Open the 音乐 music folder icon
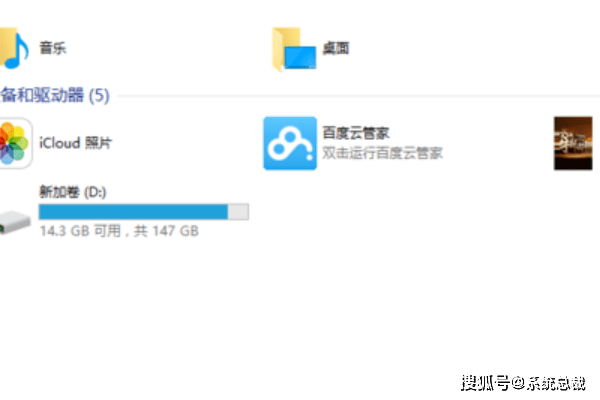This screenshot has height=400, width=600. click(14, 48)
